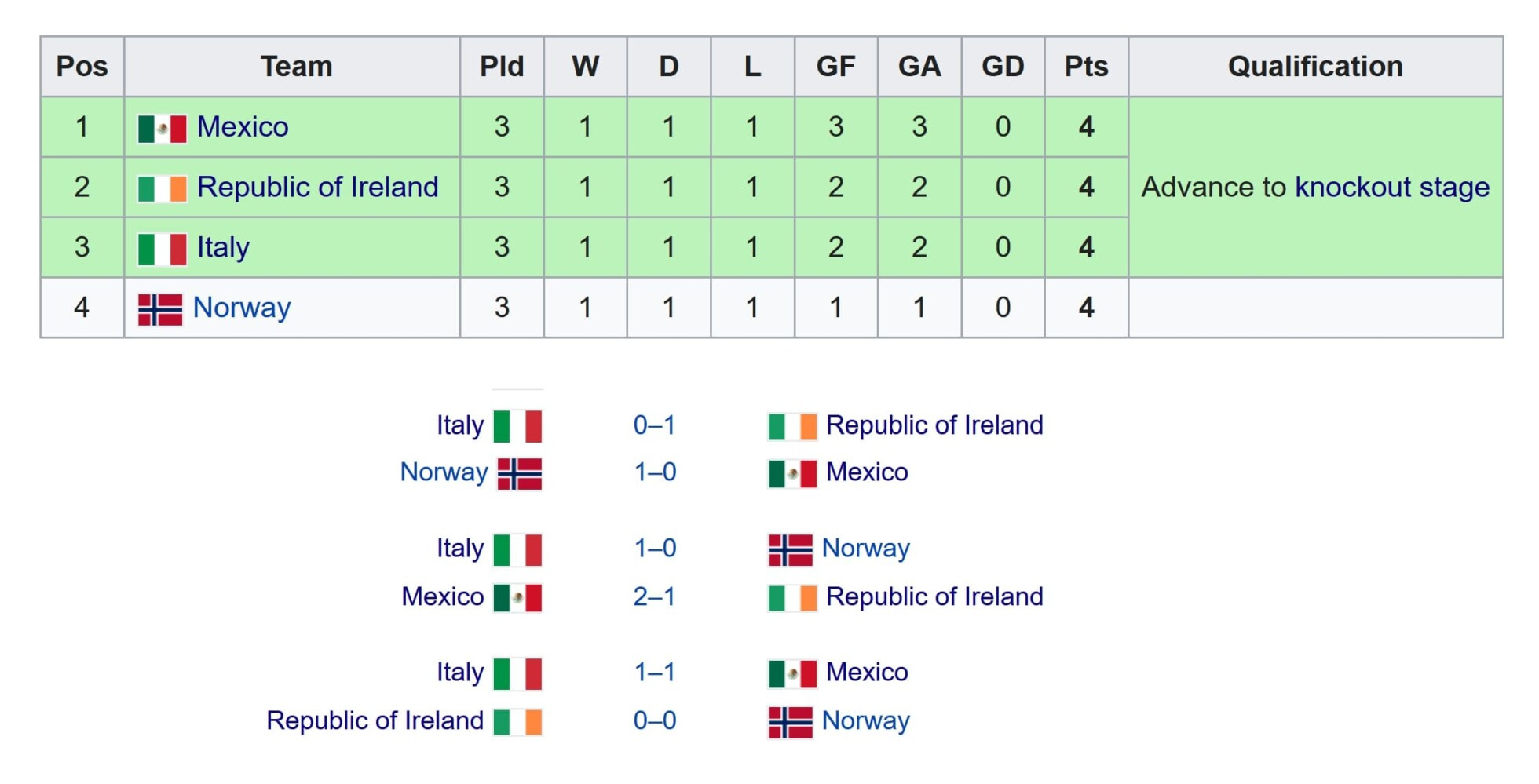The height and width of the screenshot is (784, 1539).
Task: Click Norway flag icon in standings table
Action: tap(159, 309)
